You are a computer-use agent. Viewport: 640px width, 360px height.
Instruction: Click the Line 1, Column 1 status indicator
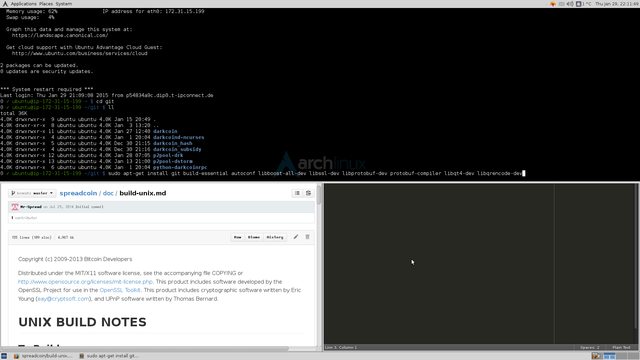pyautogui.click(x=341, y=347)
